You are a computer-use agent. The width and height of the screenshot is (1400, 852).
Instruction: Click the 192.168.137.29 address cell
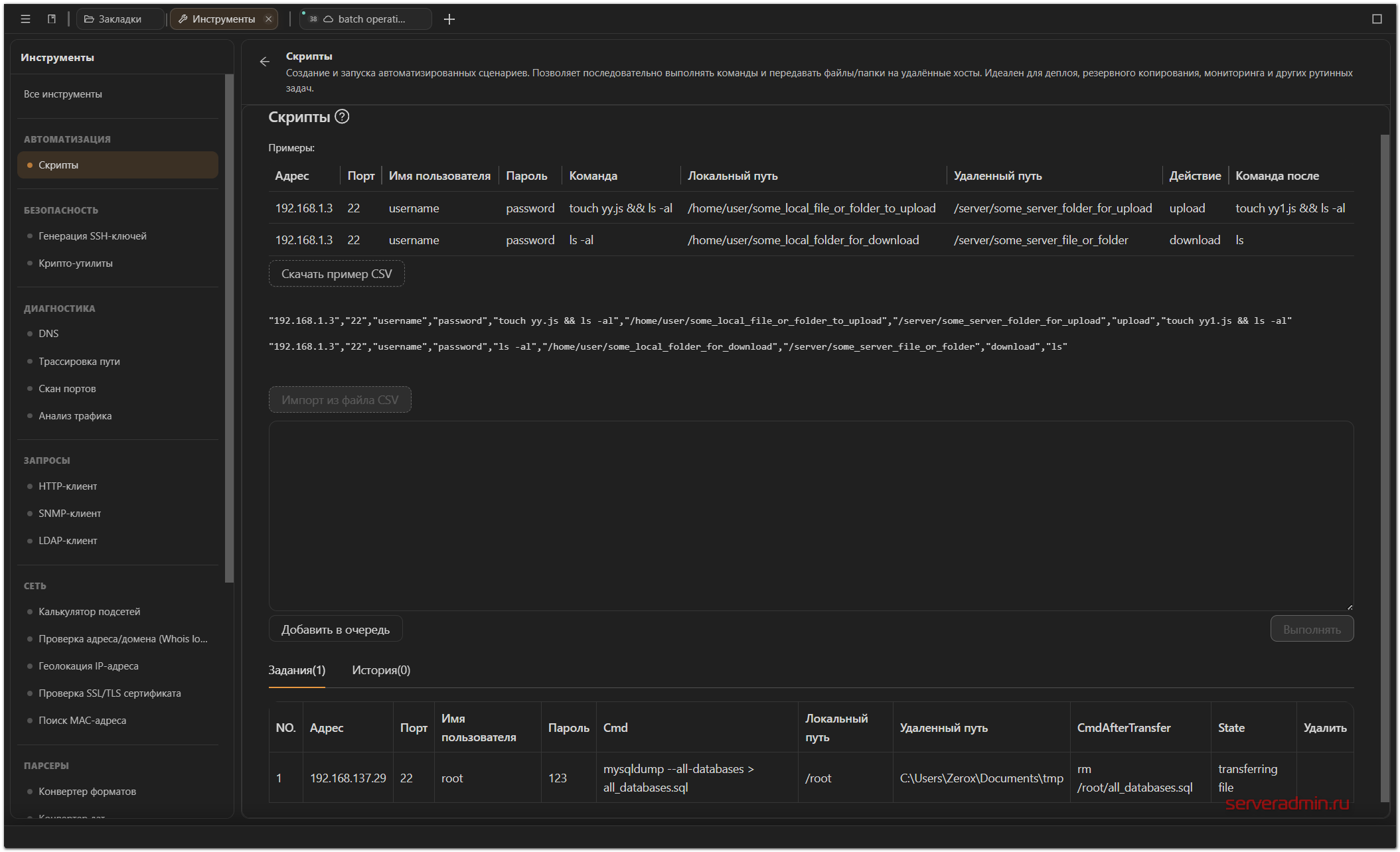click(x=348, y=778)
